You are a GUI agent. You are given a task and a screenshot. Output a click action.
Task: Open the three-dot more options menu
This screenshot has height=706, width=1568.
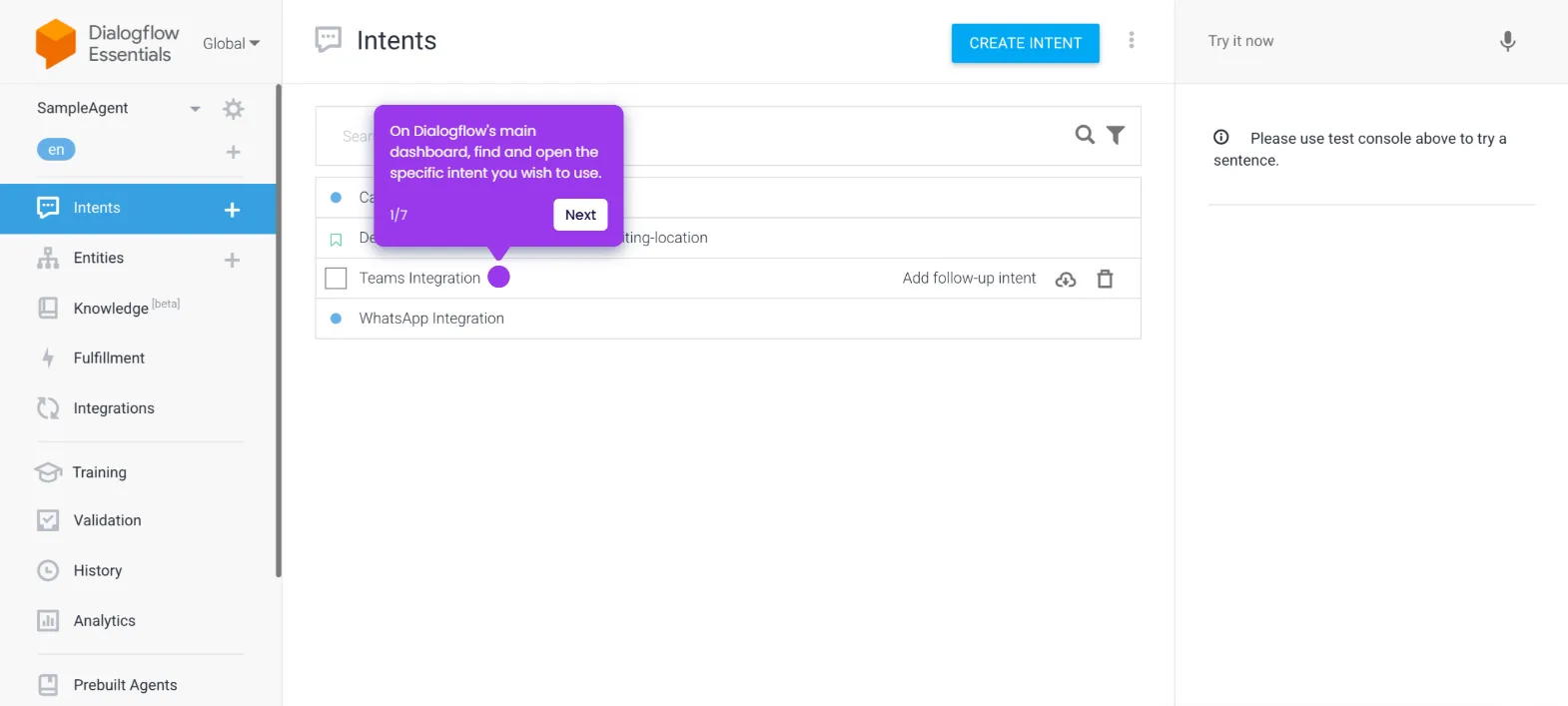[1132, 40]
